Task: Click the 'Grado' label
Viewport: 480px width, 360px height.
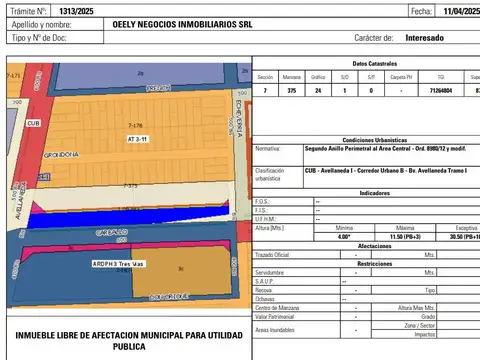Action: pos(428,317)
